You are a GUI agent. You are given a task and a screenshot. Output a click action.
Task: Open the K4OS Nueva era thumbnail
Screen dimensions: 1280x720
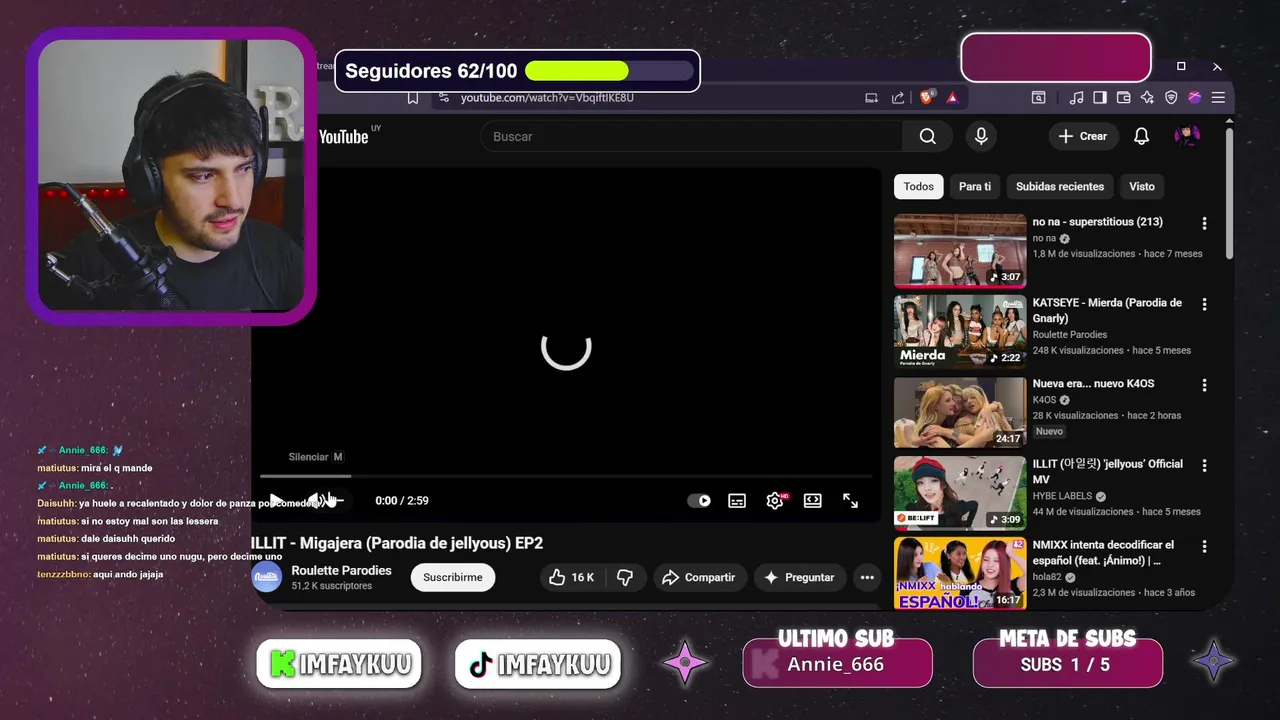pos(960,412)
